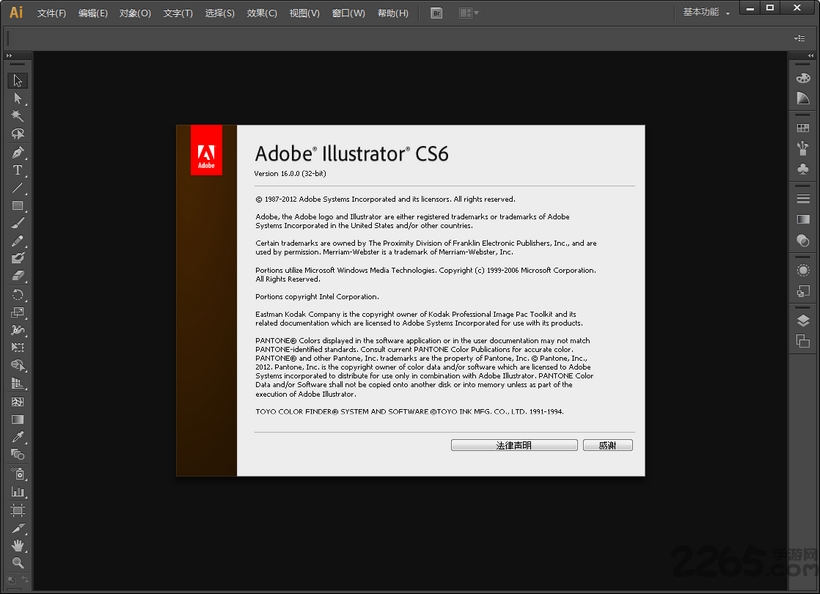Open the Color panel icon
The image size is (820, 594).
tap(802, 78)
